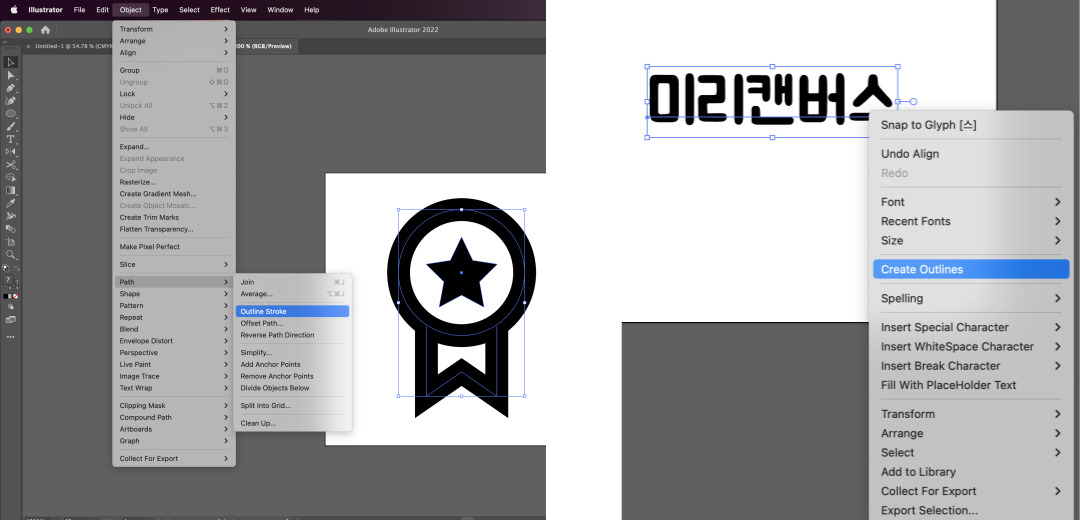Open the File menu
This screenshot has width=1080, height=520.
[79, 10]
